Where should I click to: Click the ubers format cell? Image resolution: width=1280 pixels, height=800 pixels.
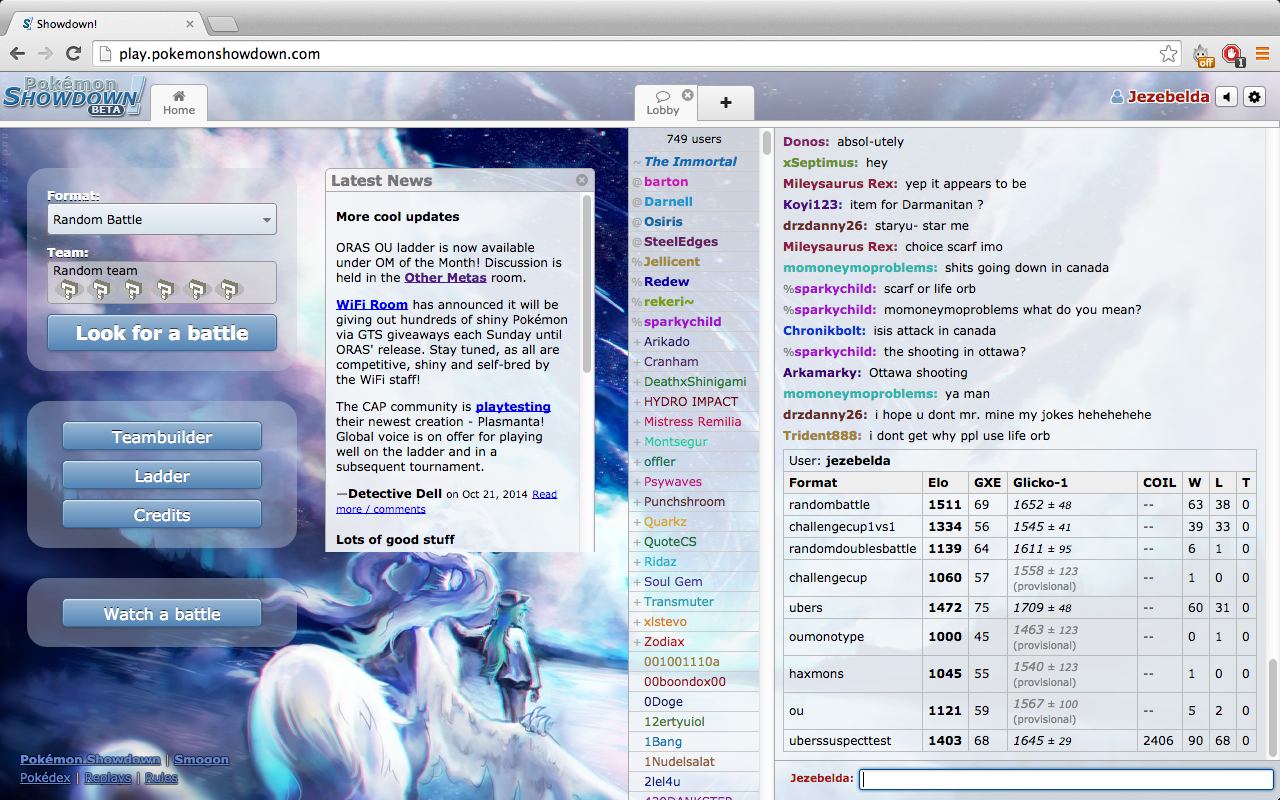(x=853, y=607)
